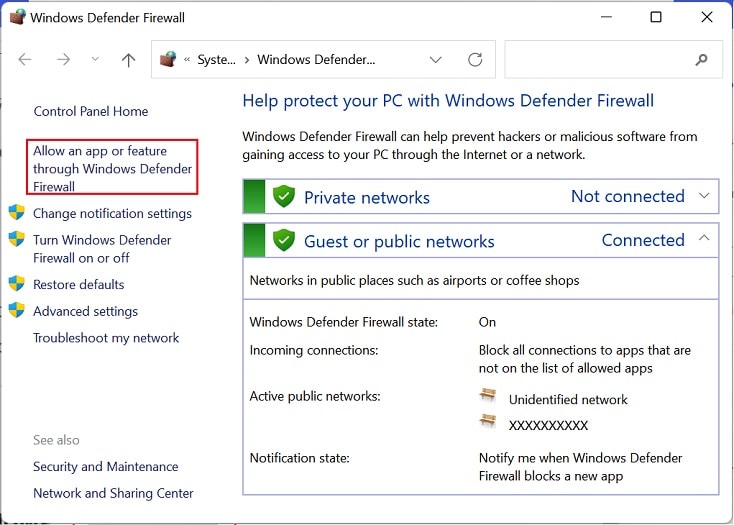Select the XXXXXXXXXX network name
This screenshot has height=525, width=734.
click(548, 425)
